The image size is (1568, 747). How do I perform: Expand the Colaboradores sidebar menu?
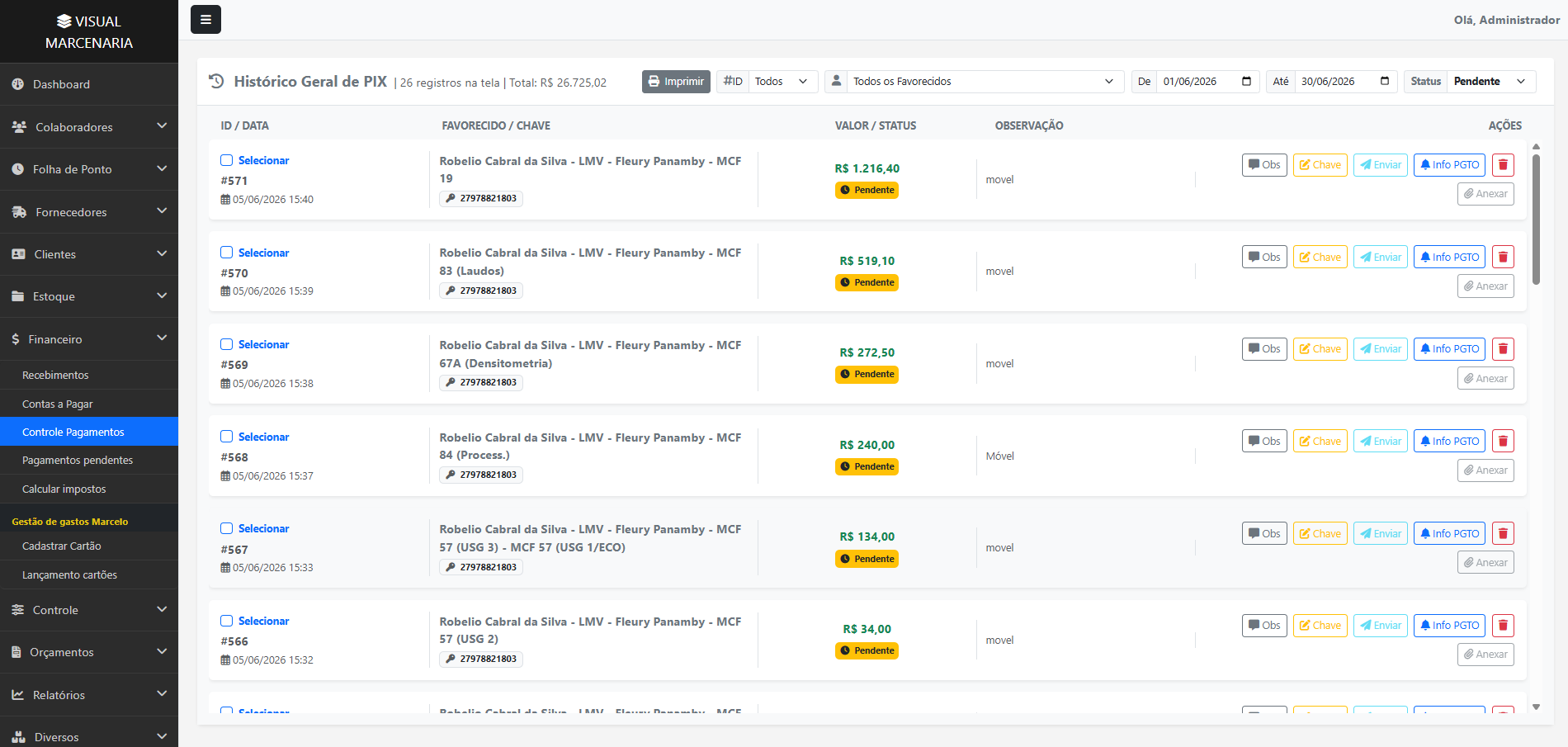pos(89,127)
